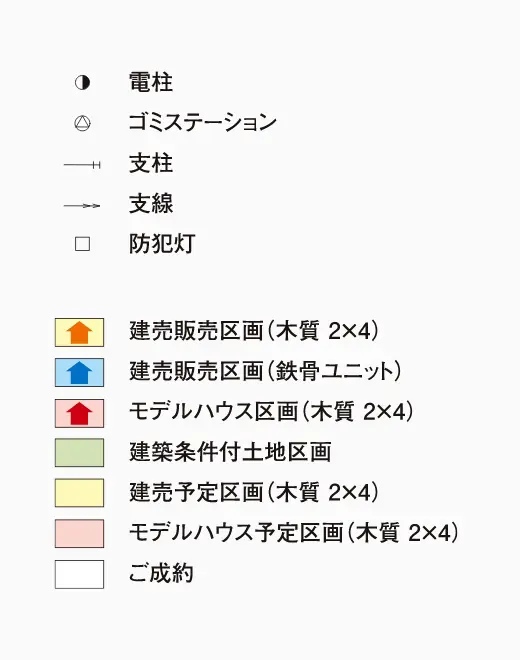This screenshot has height=660, width=520.
Task: Click the 防犯灯 label text
Action: [x=162, y=244]
